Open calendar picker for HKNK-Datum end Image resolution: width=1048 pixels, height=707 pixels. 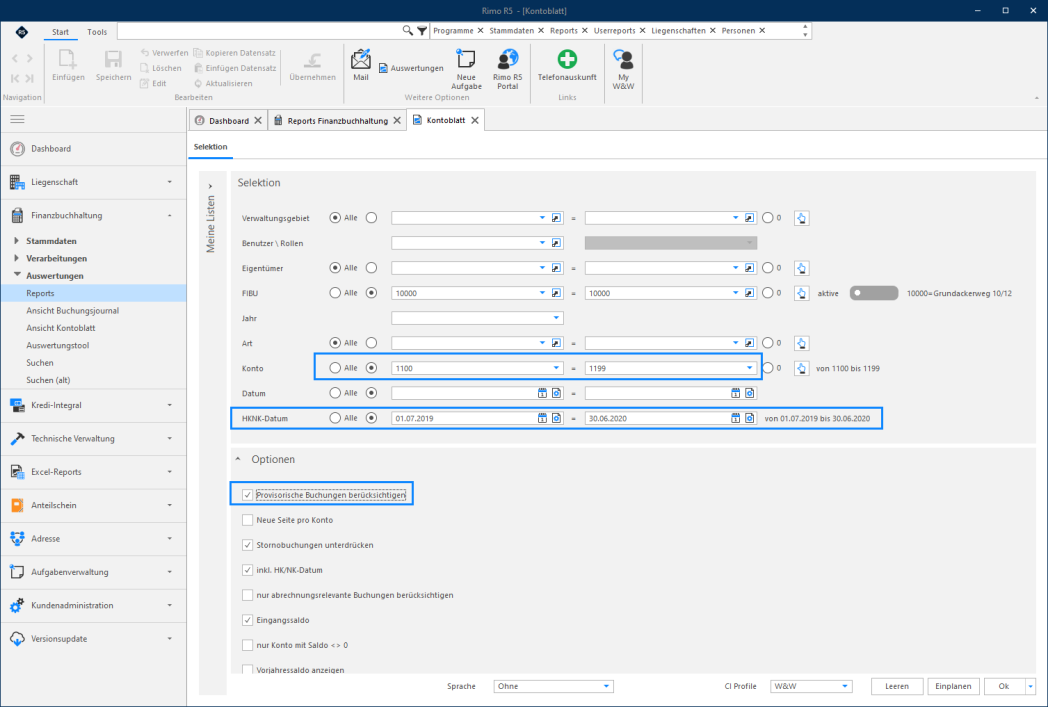(x=735, y=418)
